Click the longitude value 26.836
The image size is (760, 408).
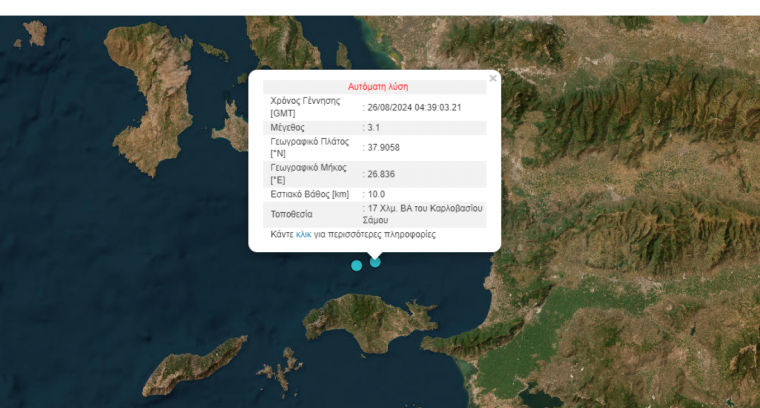point(381,174)
